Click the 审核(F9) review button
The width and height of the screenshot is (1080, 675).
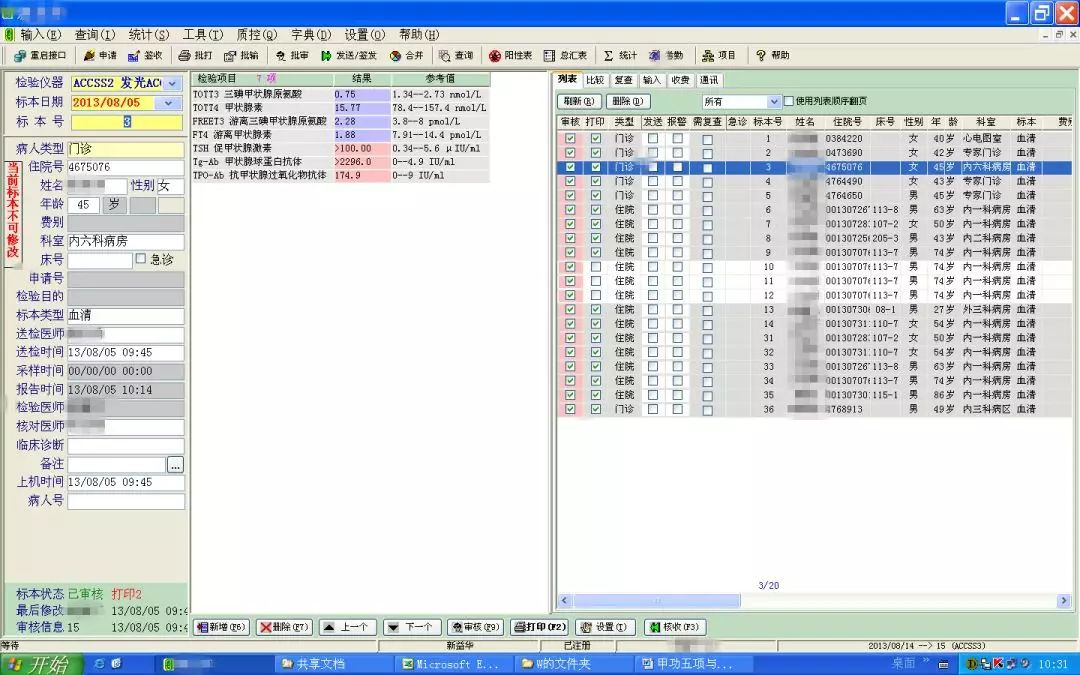click(475, 627)
